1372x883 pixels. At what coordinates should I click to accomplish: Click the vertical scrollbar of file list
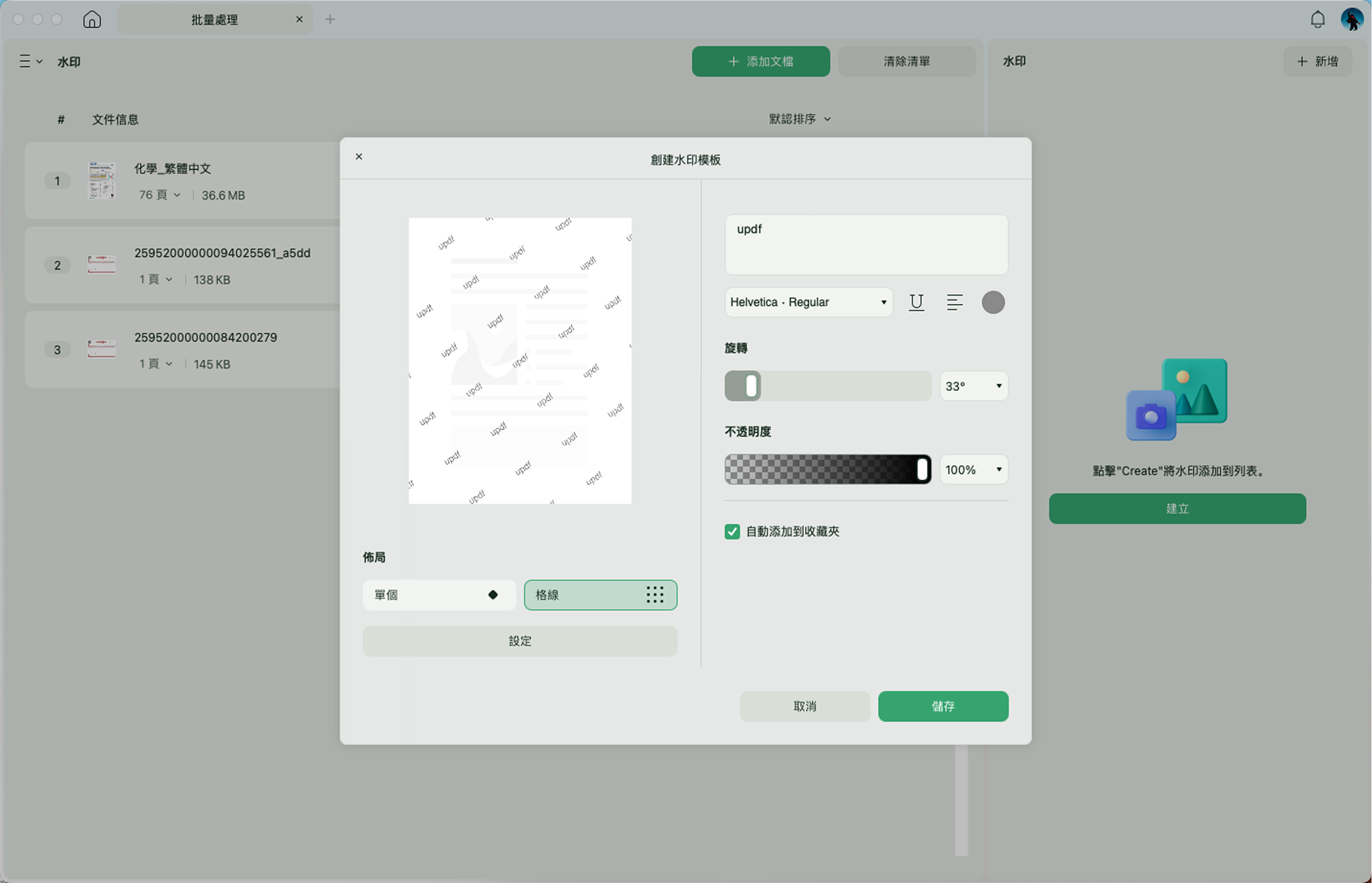point(961,800)
